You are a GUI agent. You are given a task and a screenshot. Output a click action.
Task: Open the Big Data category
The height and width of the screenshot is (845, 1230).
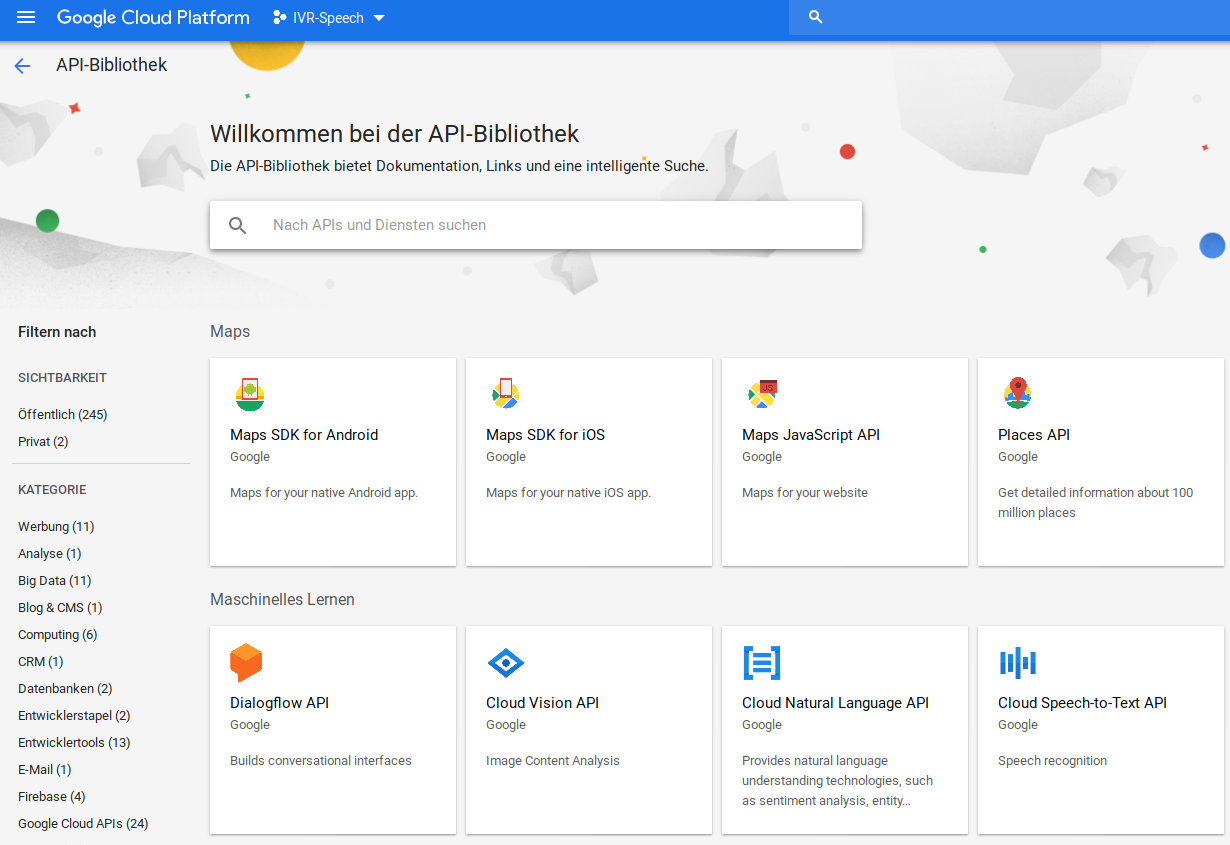[54, 580]
